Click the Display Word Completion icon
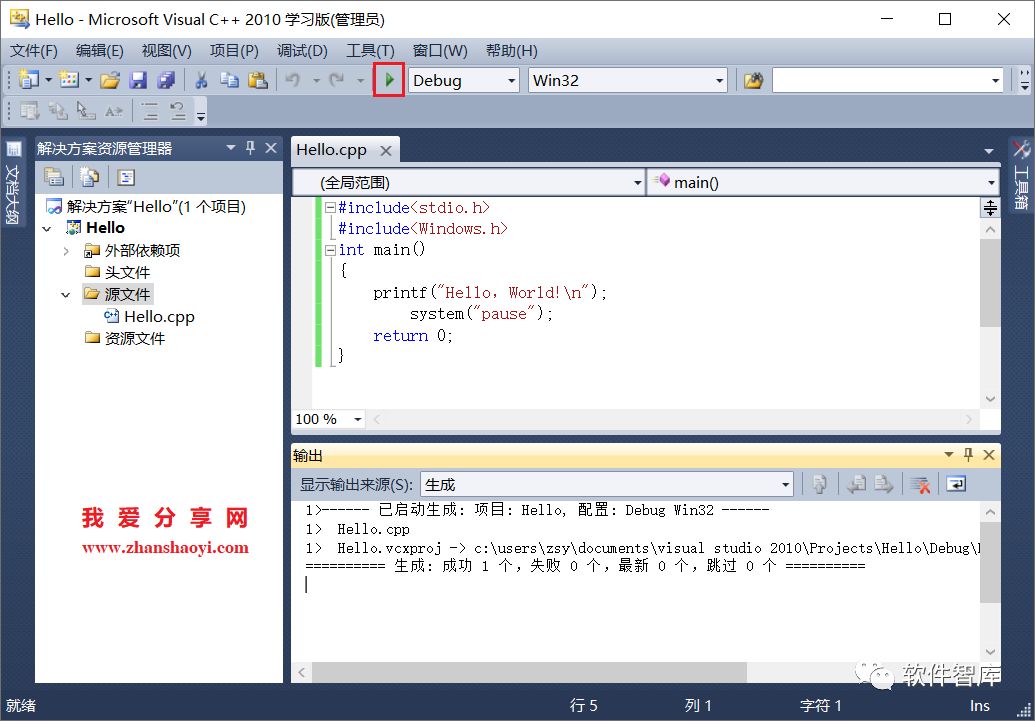Screen dimensions: 1035x721 (x=114, y=111)
